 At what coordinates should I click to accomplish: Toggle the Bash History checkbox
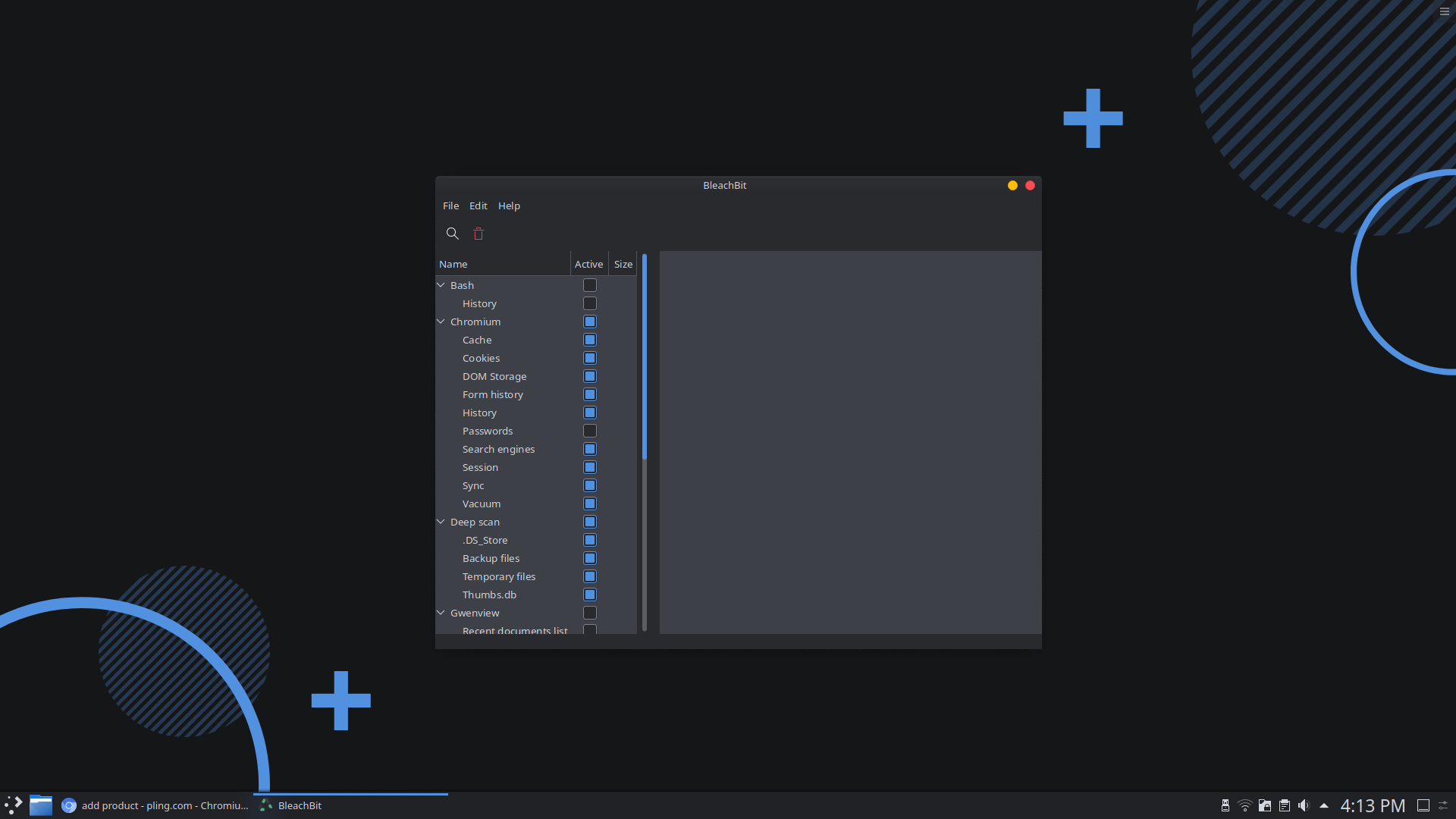(x=590, y=303)
